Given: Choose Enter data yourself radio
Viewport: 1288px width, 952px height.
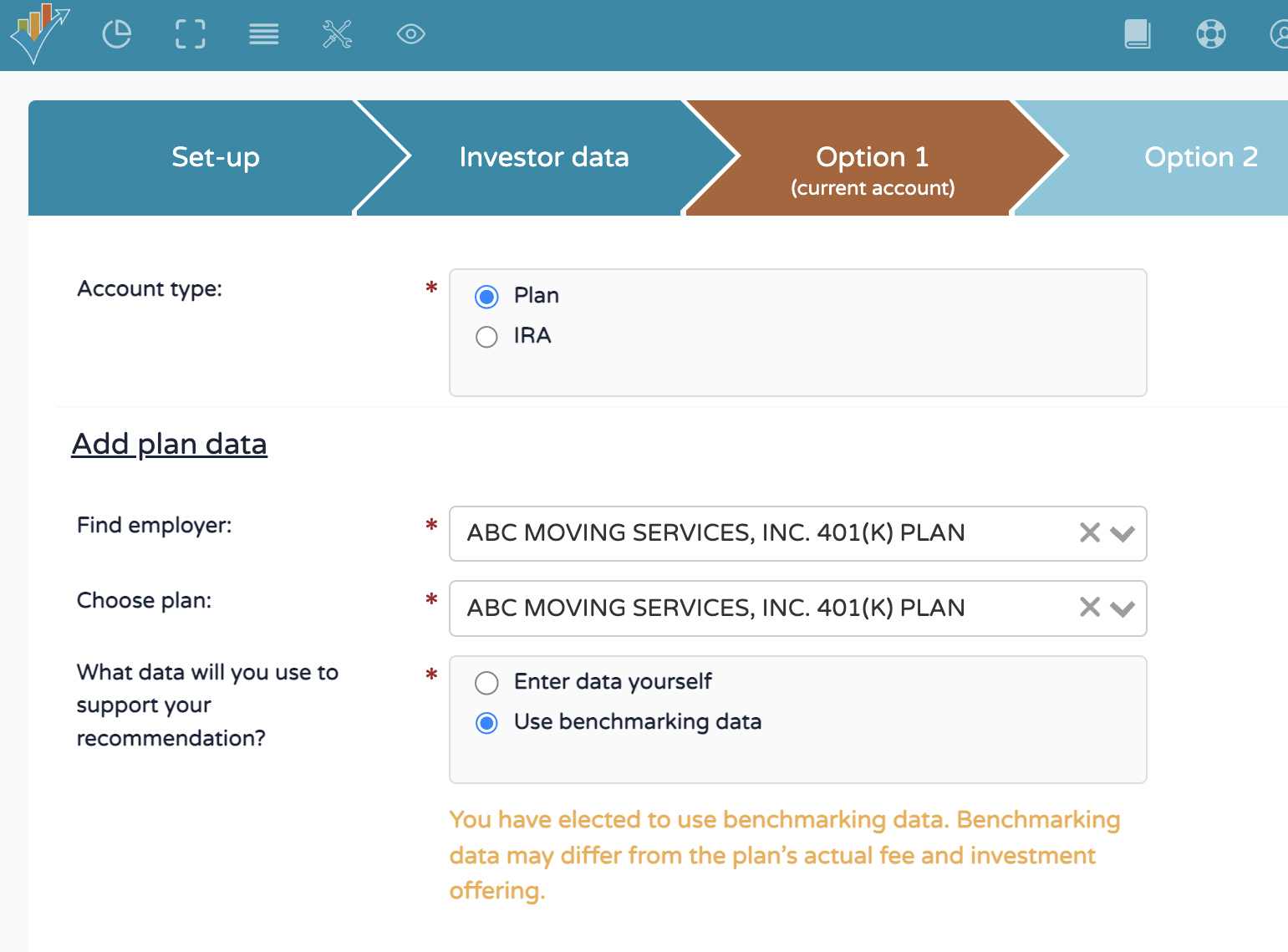Looking at the screenshot, I should 486,683.
